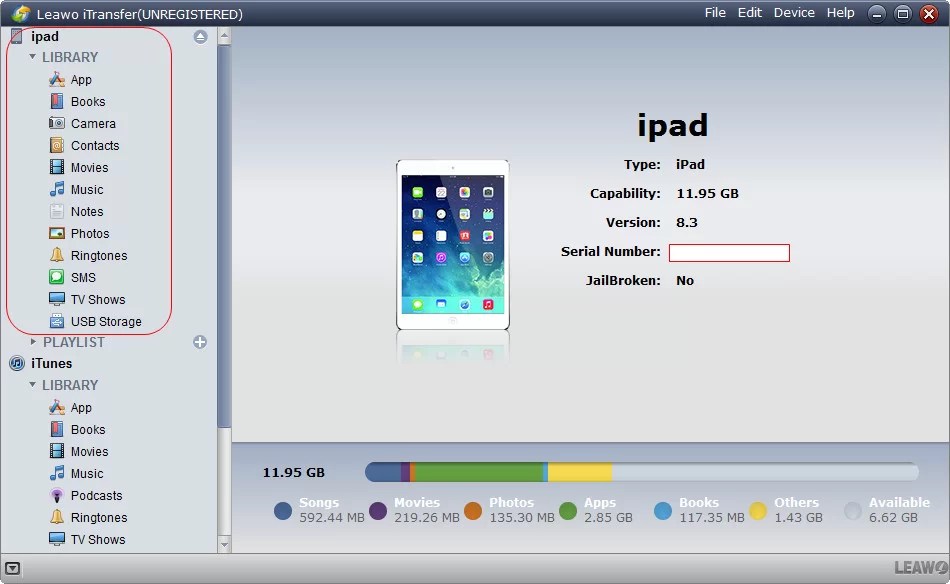Screen dimensions: 950x584
Task: Click the USB Storage icon
Action: (x=57, y=321)
